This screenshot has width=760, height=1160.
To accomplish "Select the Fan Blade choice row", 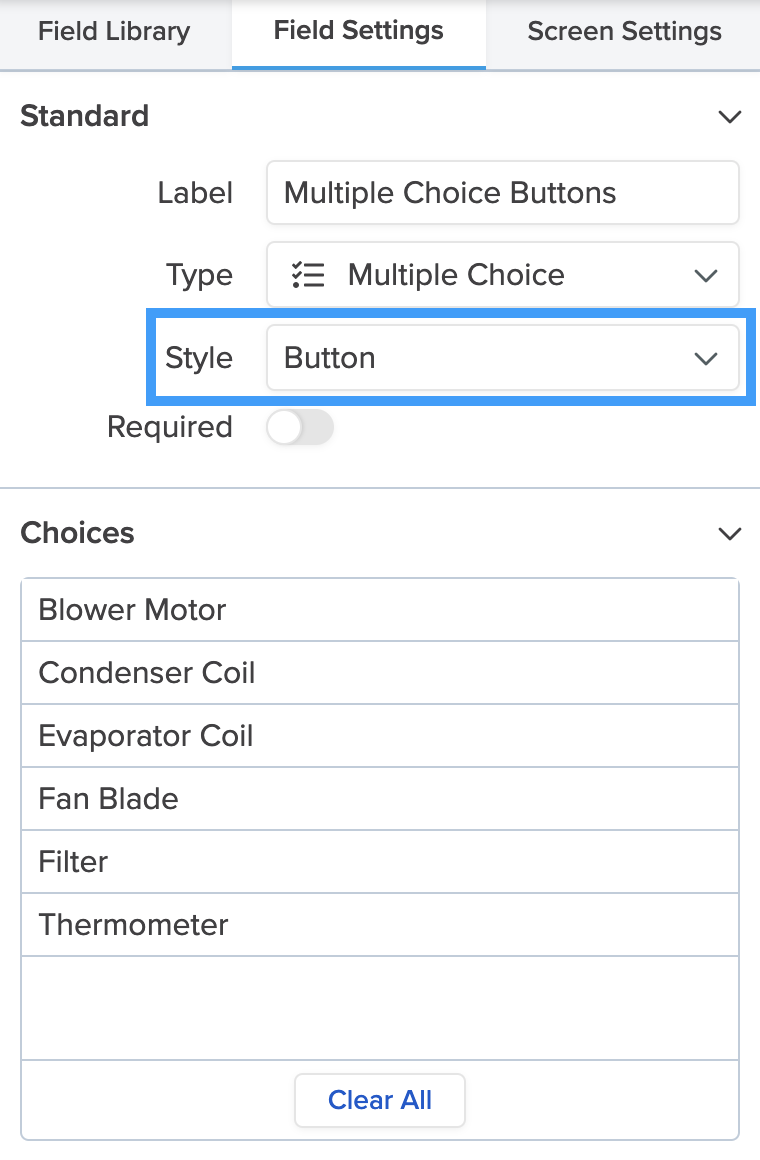I will point(380,799).
